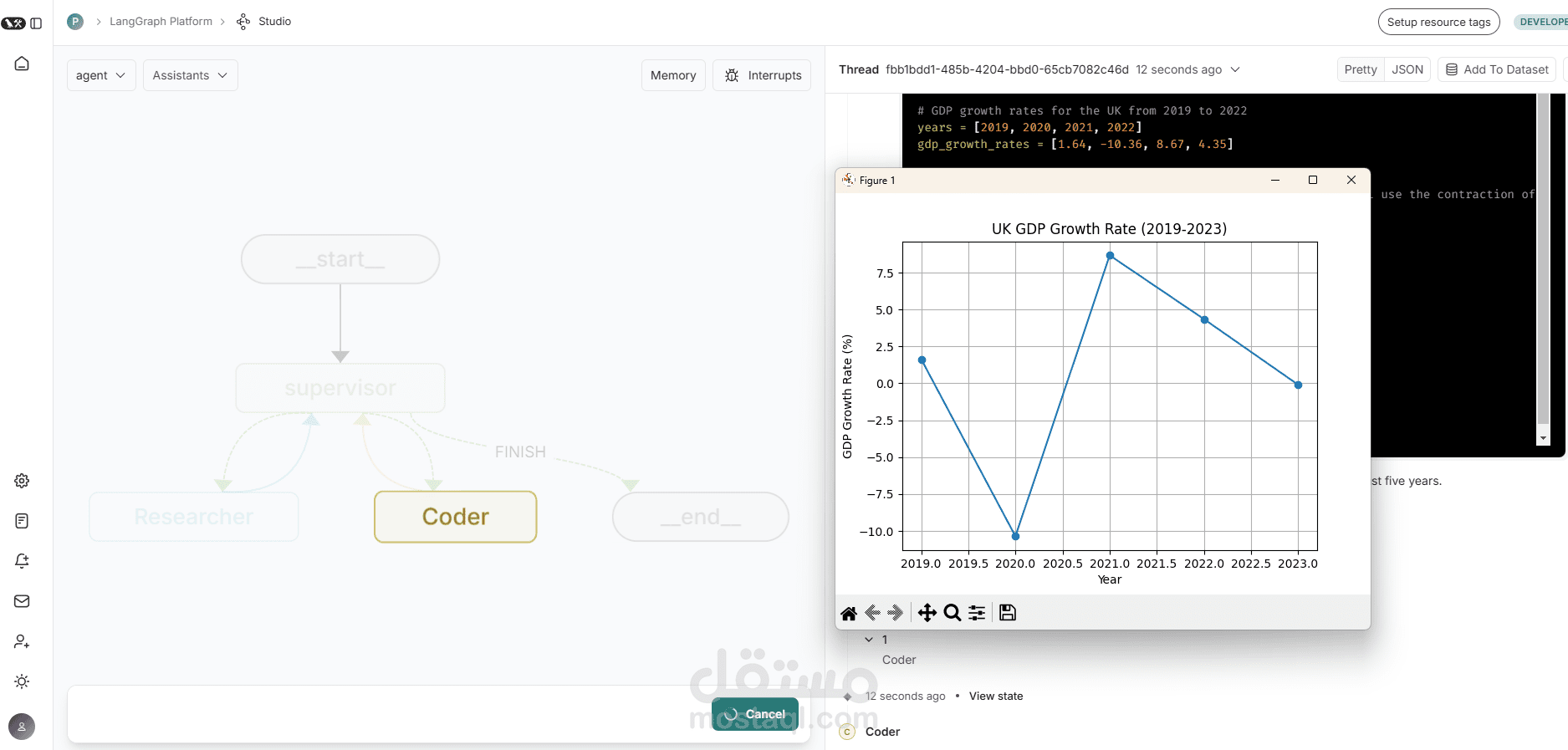Click the LangSmith logo icon
This screenshot has height=750, width=1568.
pyautogui.click(x=13, y=23)
